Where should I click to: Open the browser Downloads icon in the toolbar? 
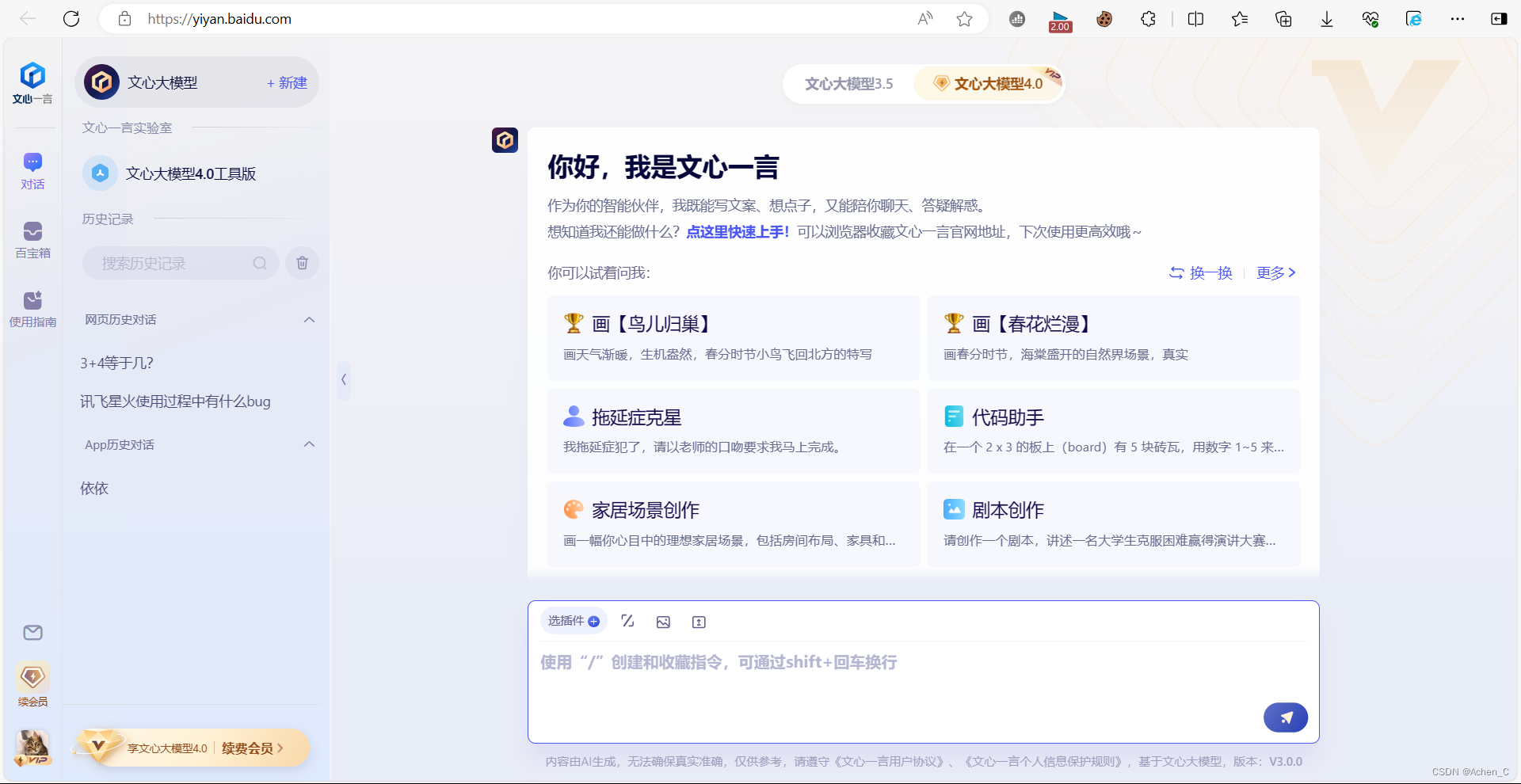[1326, 18]
